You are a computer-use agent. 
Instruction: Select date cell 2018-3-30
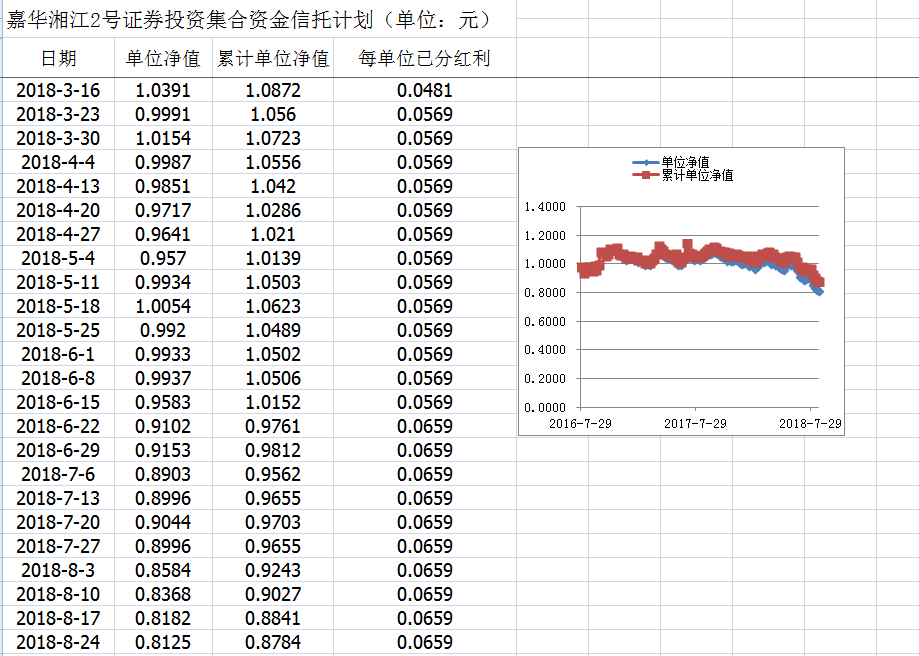tap(59, 138)
